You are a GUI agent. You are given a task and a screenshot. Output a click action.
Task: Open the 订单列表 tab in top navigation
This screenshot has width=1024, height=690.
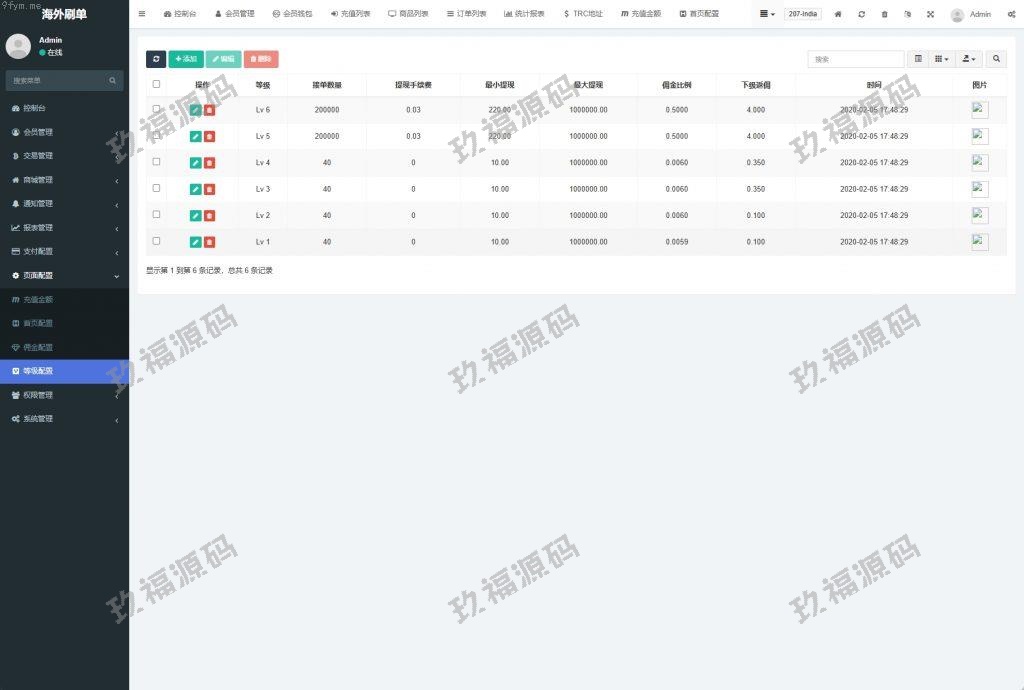pos(467,14)
